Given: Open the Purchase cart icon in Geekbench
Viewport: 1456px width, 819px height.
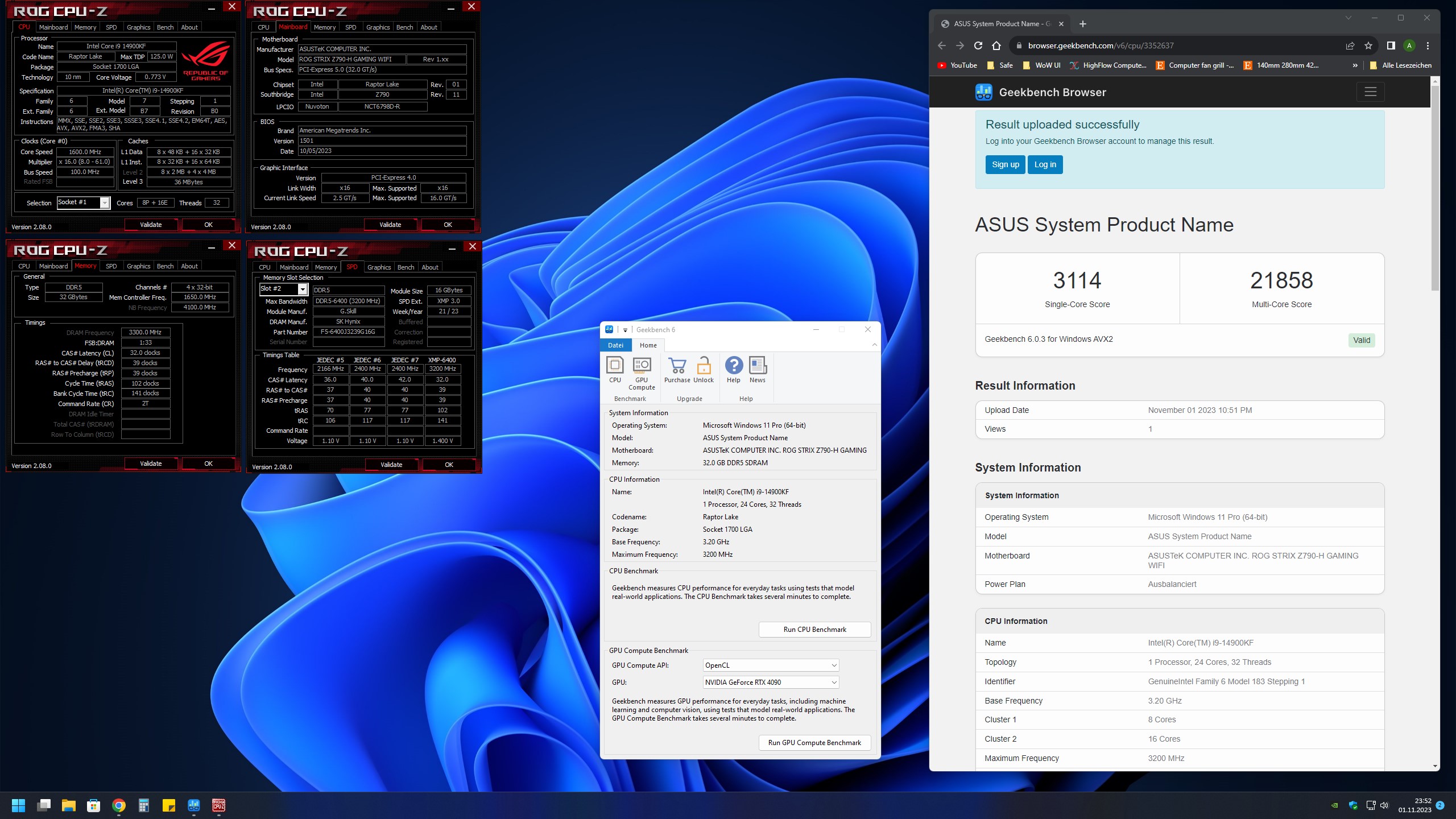Looking at the screenshot, I should pyautogui.click(x=677, y=370).
